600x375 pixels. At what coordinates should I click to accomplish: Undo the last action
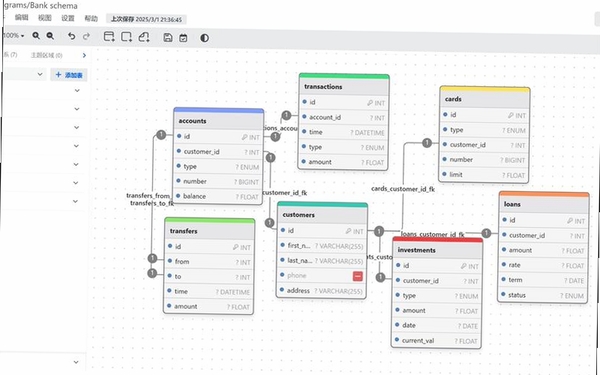pyautogui.click(x=71, y=36)
